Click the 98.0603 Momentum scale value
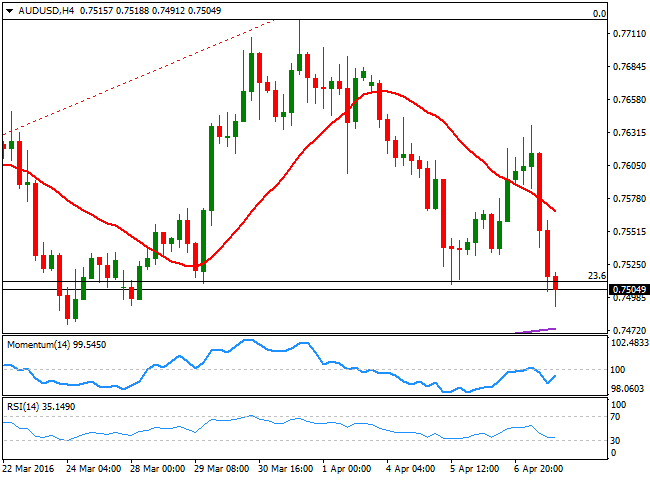The image size is (650, 480). 628,389
